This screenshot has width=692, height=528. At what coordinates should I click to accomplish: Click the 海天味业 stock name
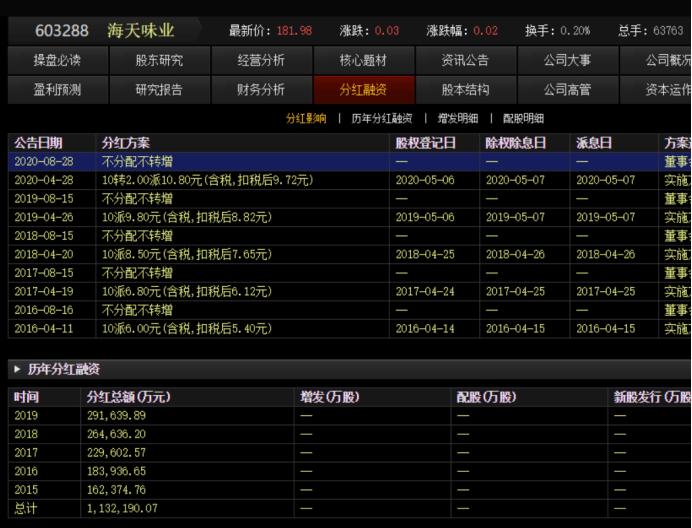pos(141,30)
